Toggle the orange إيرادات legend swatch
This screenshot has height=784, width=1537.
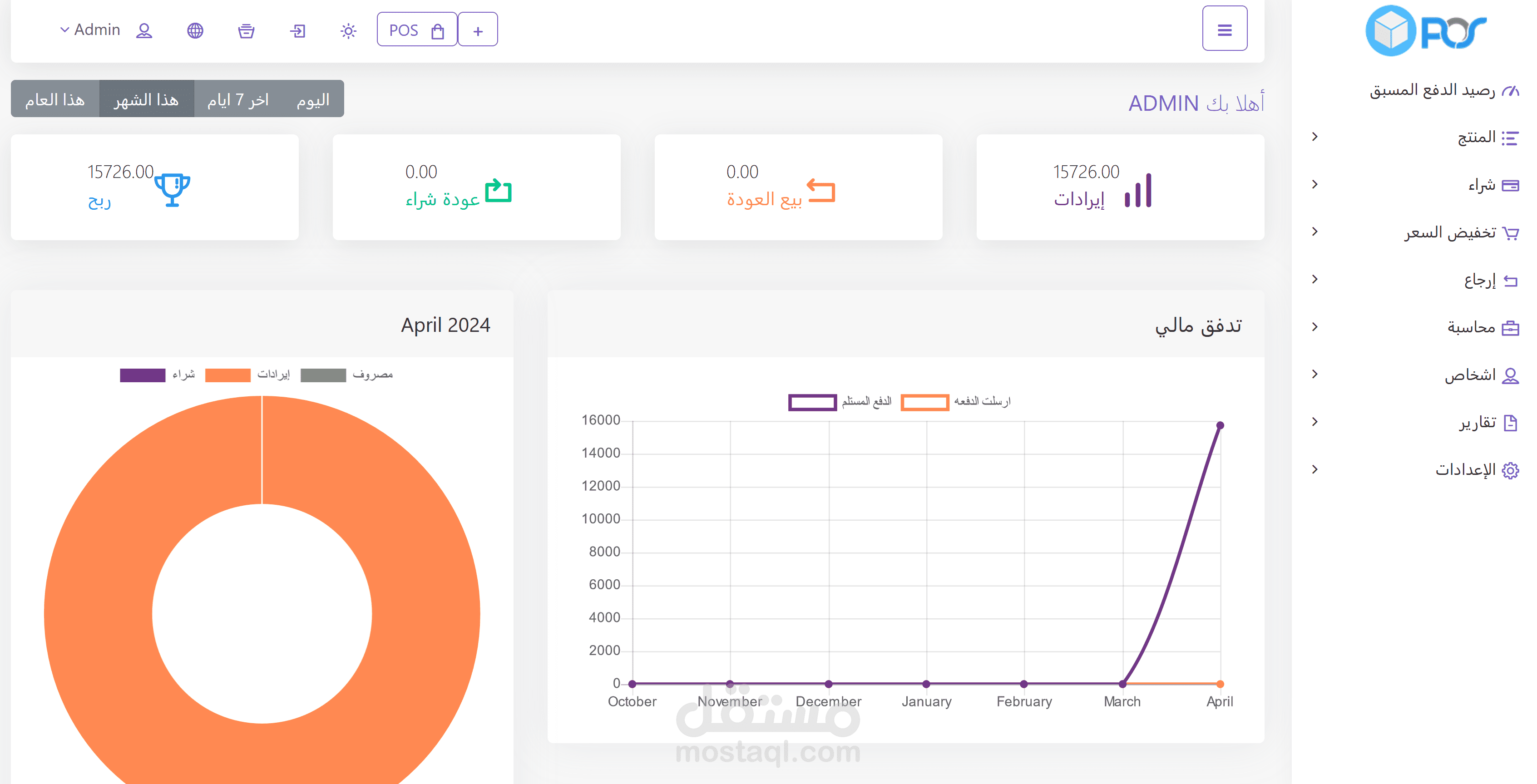(x=227, y=375)
